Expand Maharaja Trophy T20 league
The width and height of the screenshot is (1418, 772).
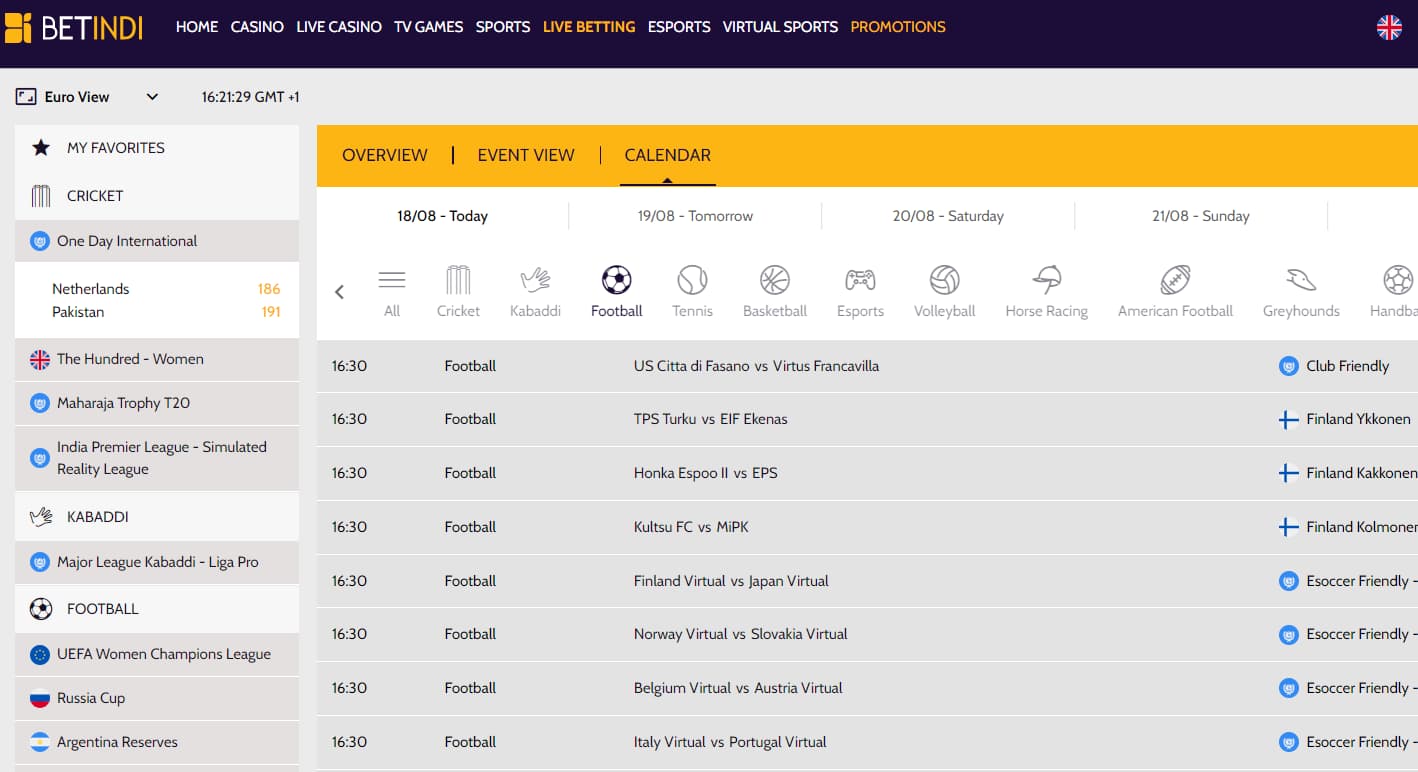pos(157,403)
